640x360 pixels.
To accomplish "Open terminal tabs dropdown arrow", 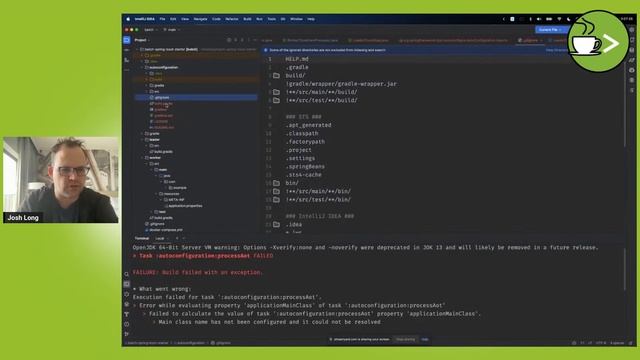I will (184, 238).
